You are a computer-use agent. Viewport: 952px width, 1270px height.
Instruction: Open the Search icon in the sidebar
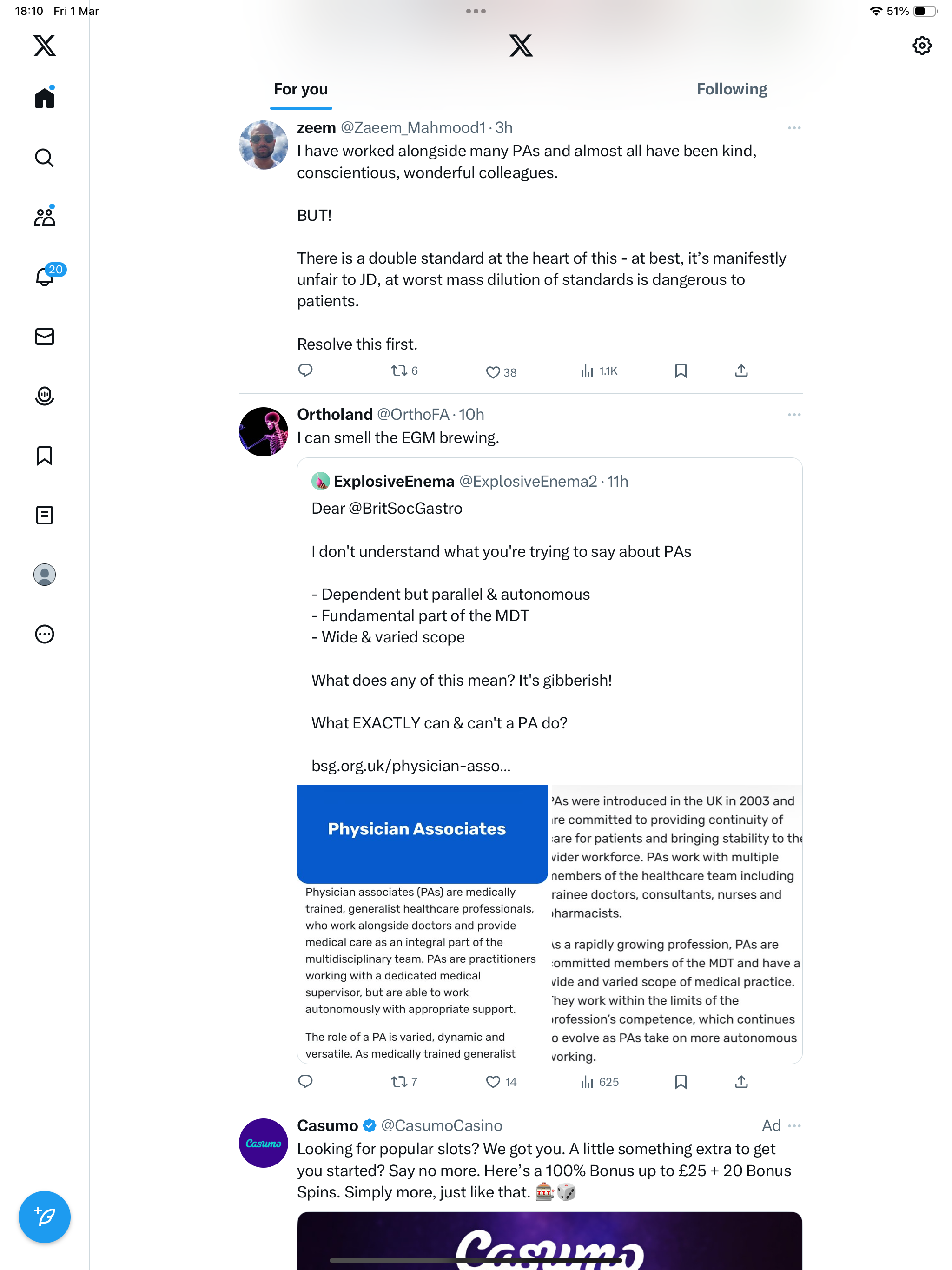click(44, 157)
